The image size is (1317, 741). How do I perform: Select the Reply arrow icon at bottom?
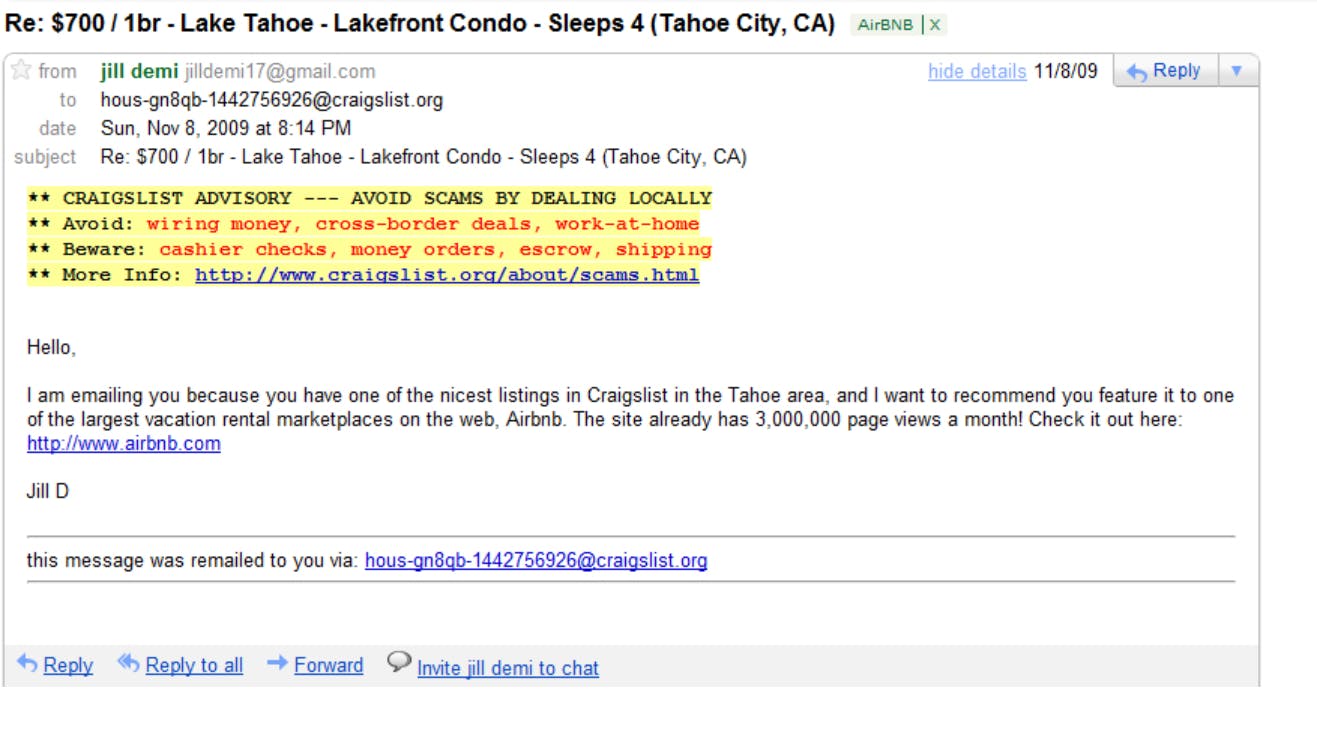[x=27, y=662]
